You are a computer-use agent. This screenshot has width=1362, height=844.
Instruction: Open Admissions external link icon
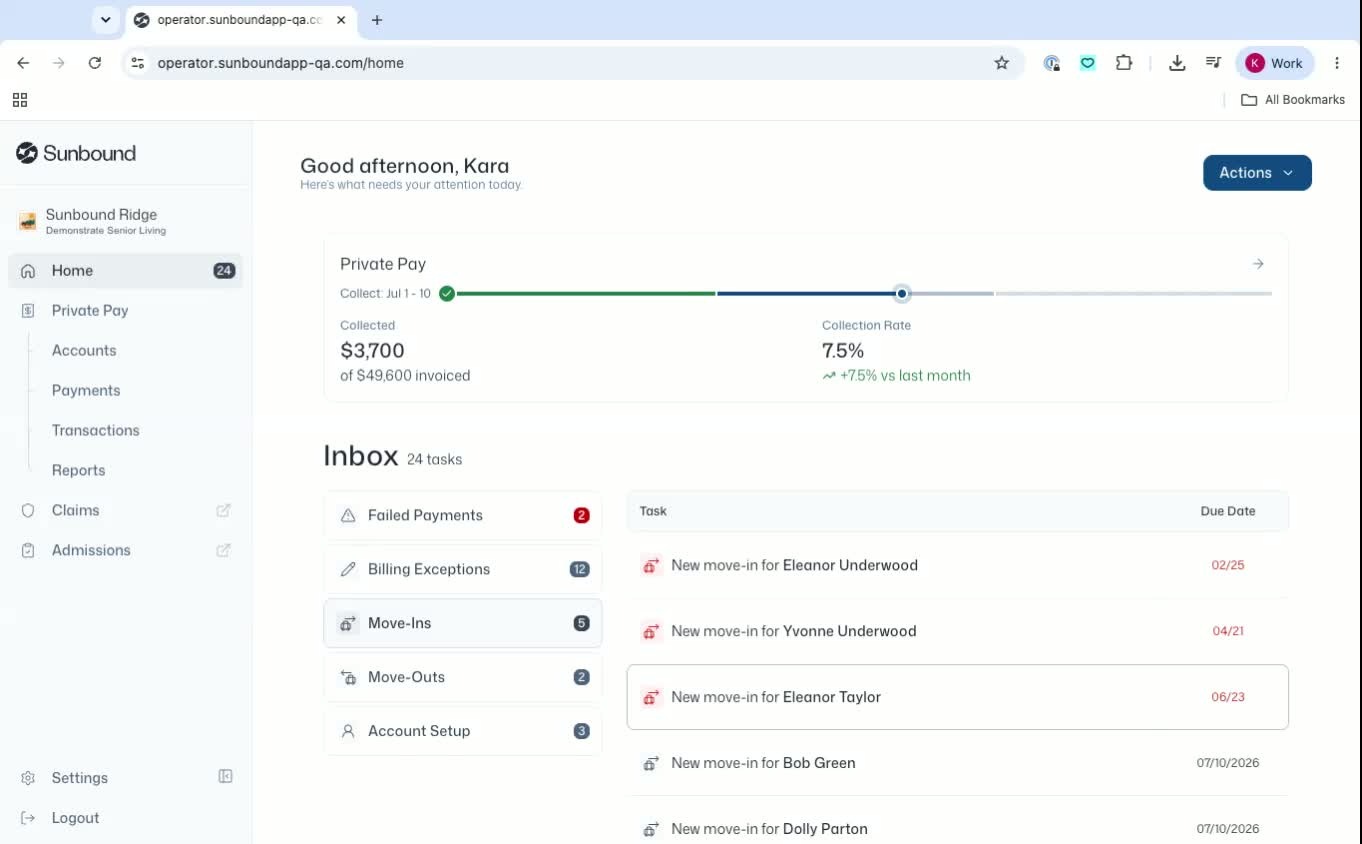click(224, 550)
